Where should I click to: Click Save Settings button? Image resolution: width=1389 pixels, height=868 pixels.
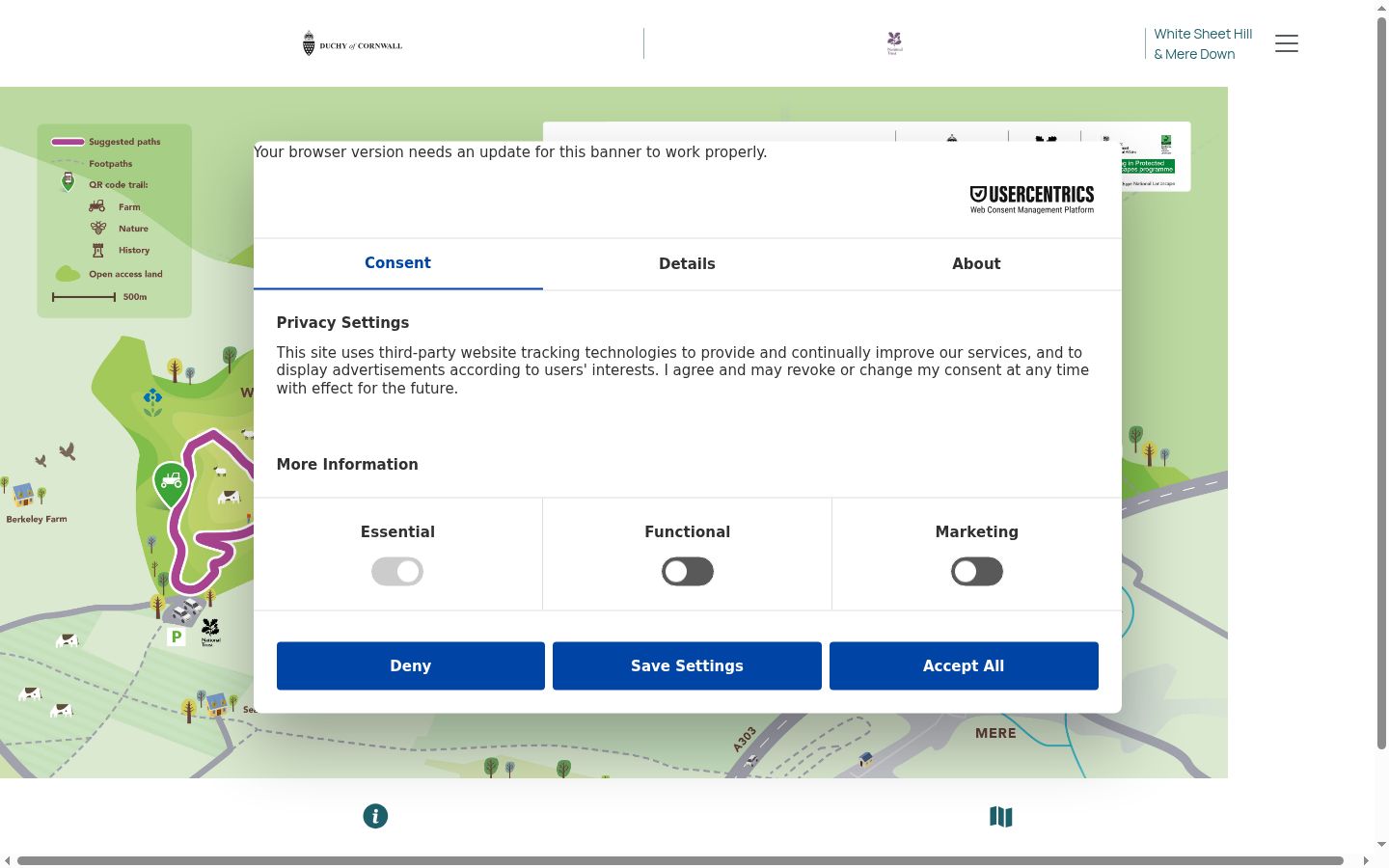click(687, 665)
